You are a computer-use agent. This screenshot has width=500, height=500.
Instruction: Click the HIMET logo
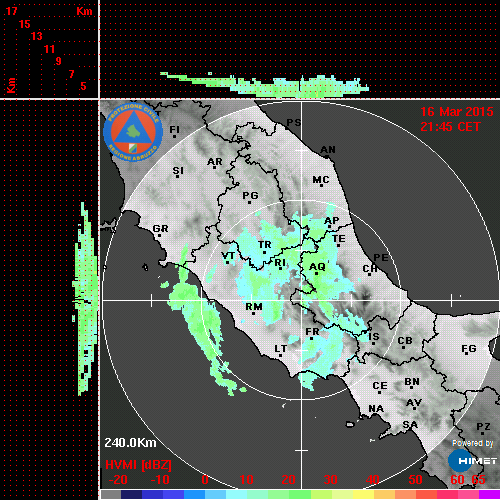(x=472, y=461)
